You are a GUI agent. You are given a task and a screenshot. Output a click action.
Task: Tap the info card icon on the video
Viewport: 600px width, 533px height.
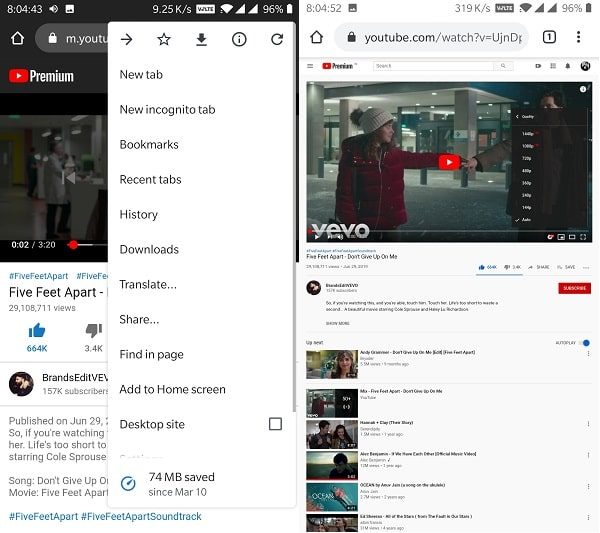(x=583, y=89)
